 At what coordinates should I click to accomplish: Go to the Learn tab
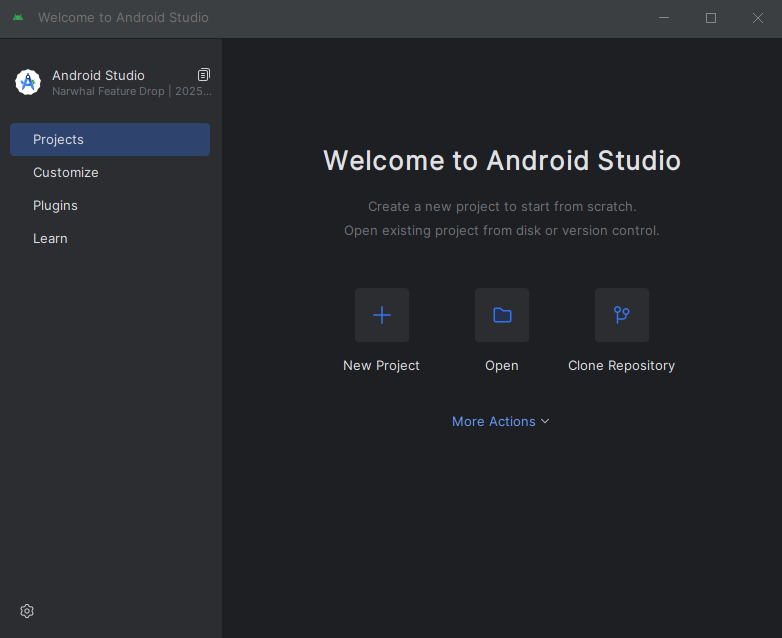pyautogui.click(x=110, y=238)
